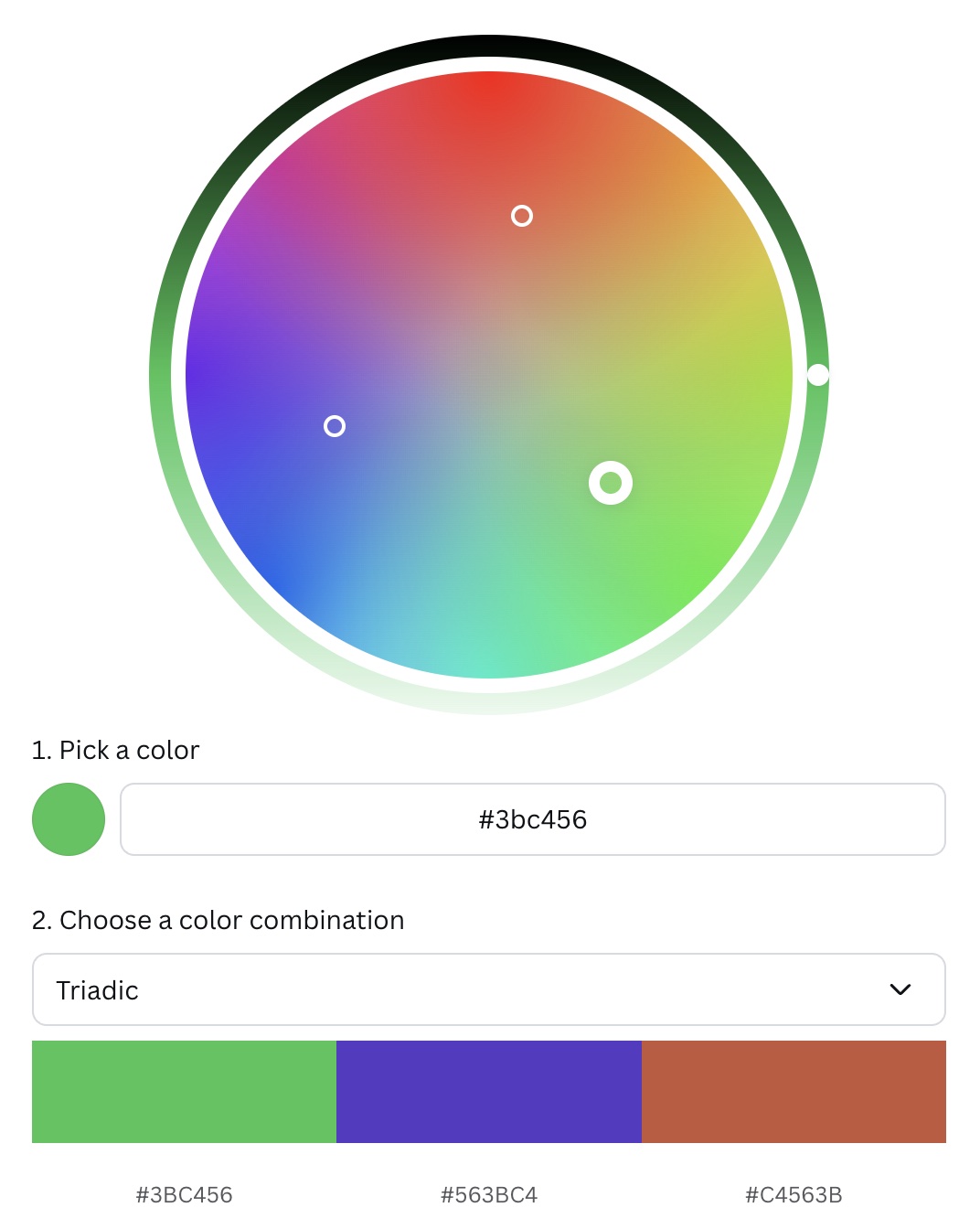This screenshot has width=980, height=1229.
Task: Click the lightest bottom part of the brightness ring
Action: click(489, 703)
